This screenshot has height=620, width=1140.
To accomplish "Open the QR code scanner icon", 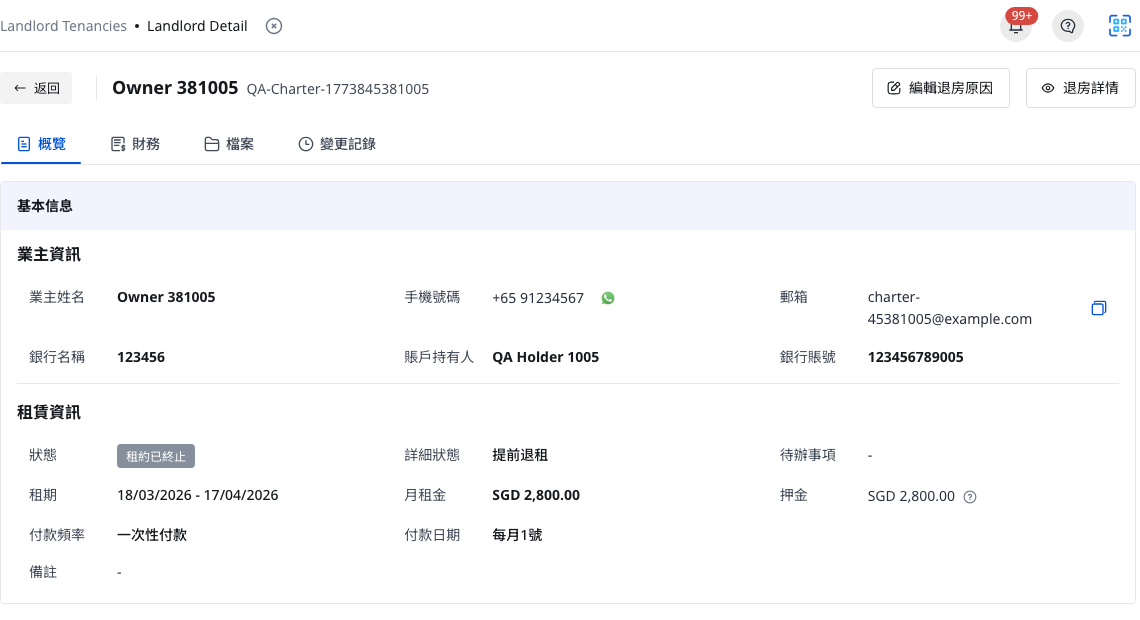I will tap(1120, 26).
